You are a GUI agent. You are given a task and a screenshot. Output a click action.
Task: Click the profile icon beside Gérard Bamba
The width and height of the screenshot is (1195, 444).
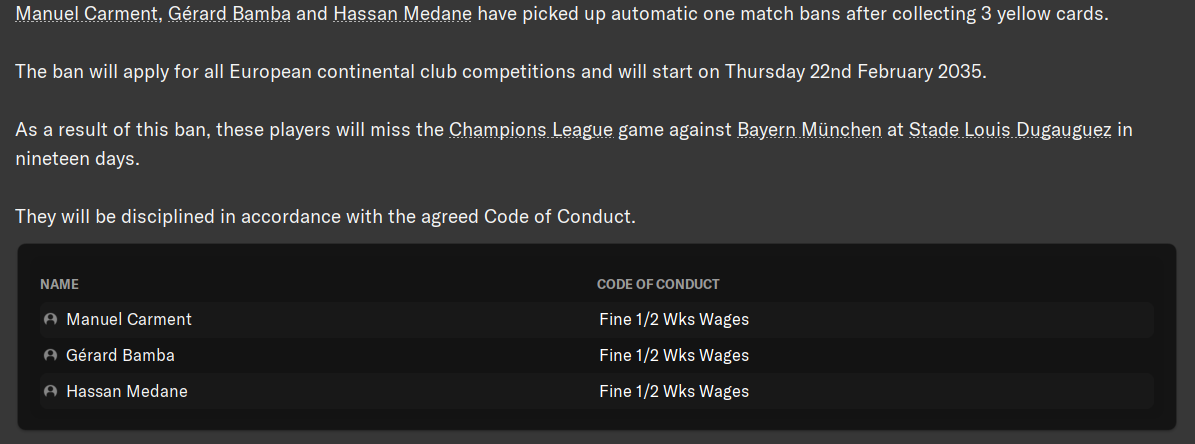point(50,356)
